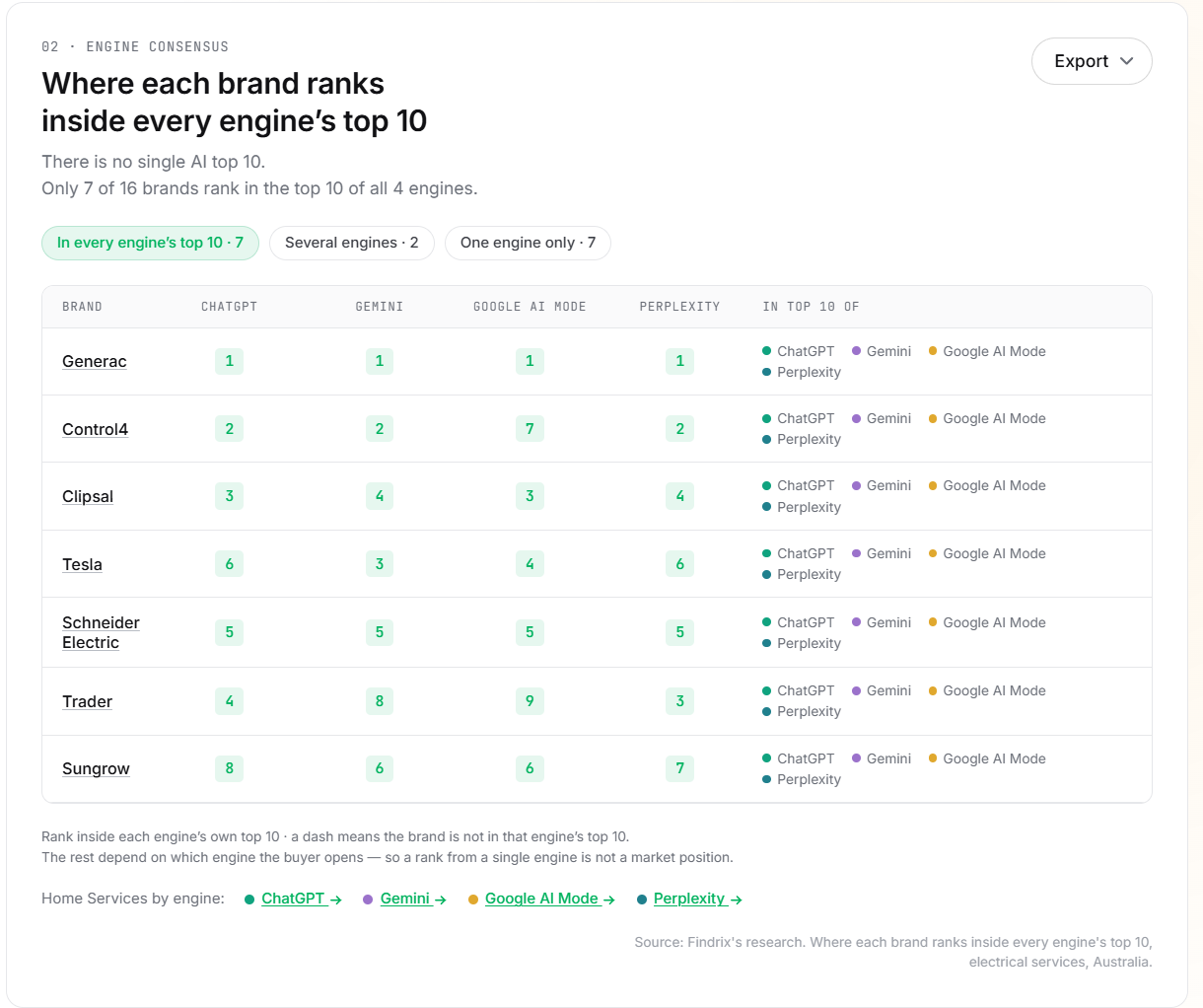Viewport: 1203px width, 1008px height.
Task: Click Clipsal's Perplexity rank 4
Action: click(679, 496)
